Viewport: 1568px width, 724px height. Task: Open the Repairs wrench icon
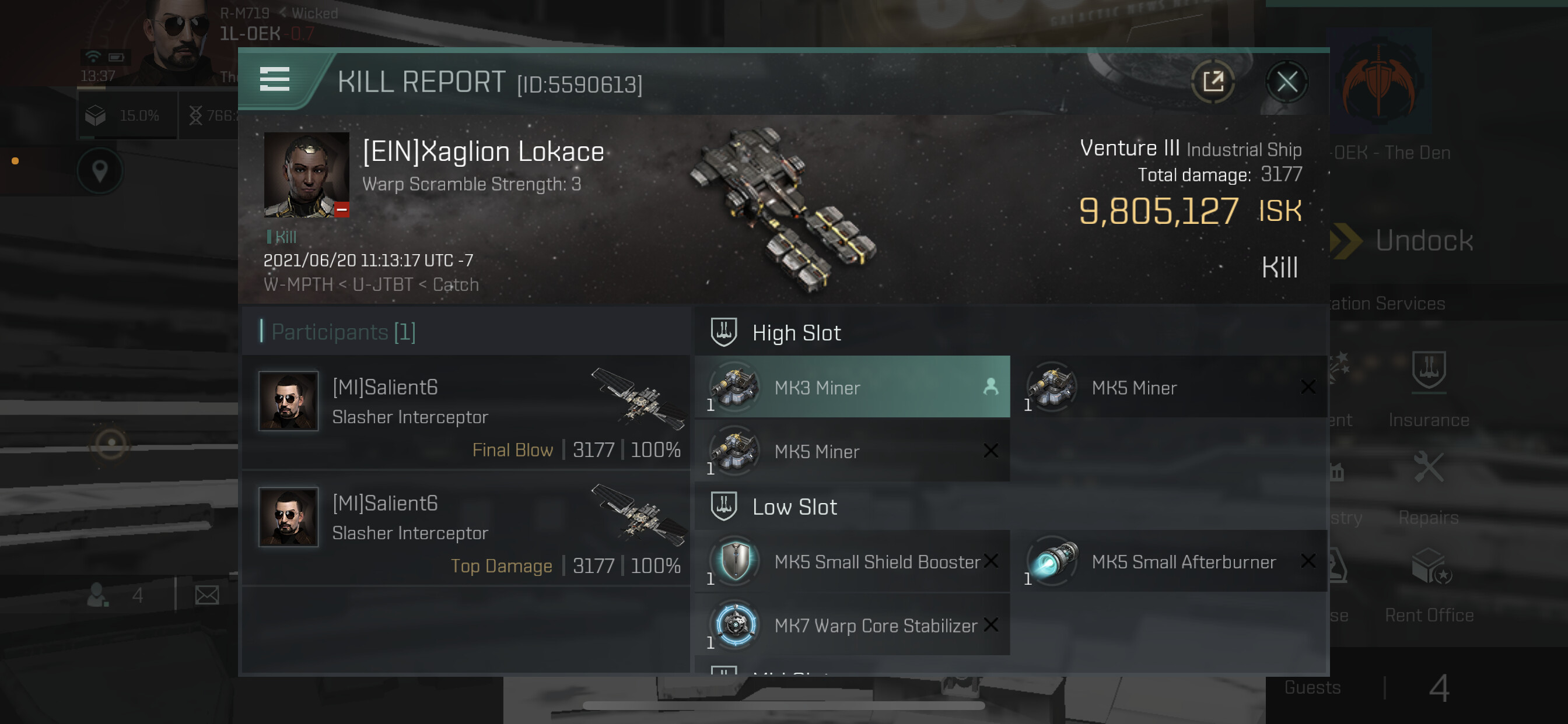1429,467
